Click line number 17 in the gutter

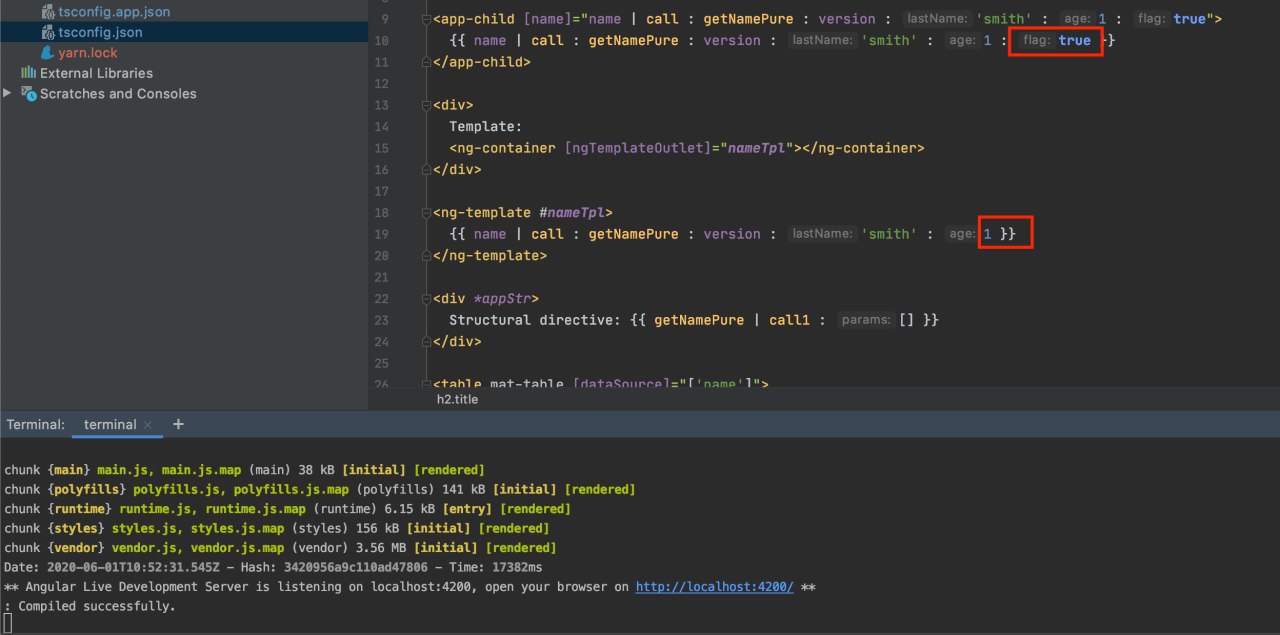[380, 191]
